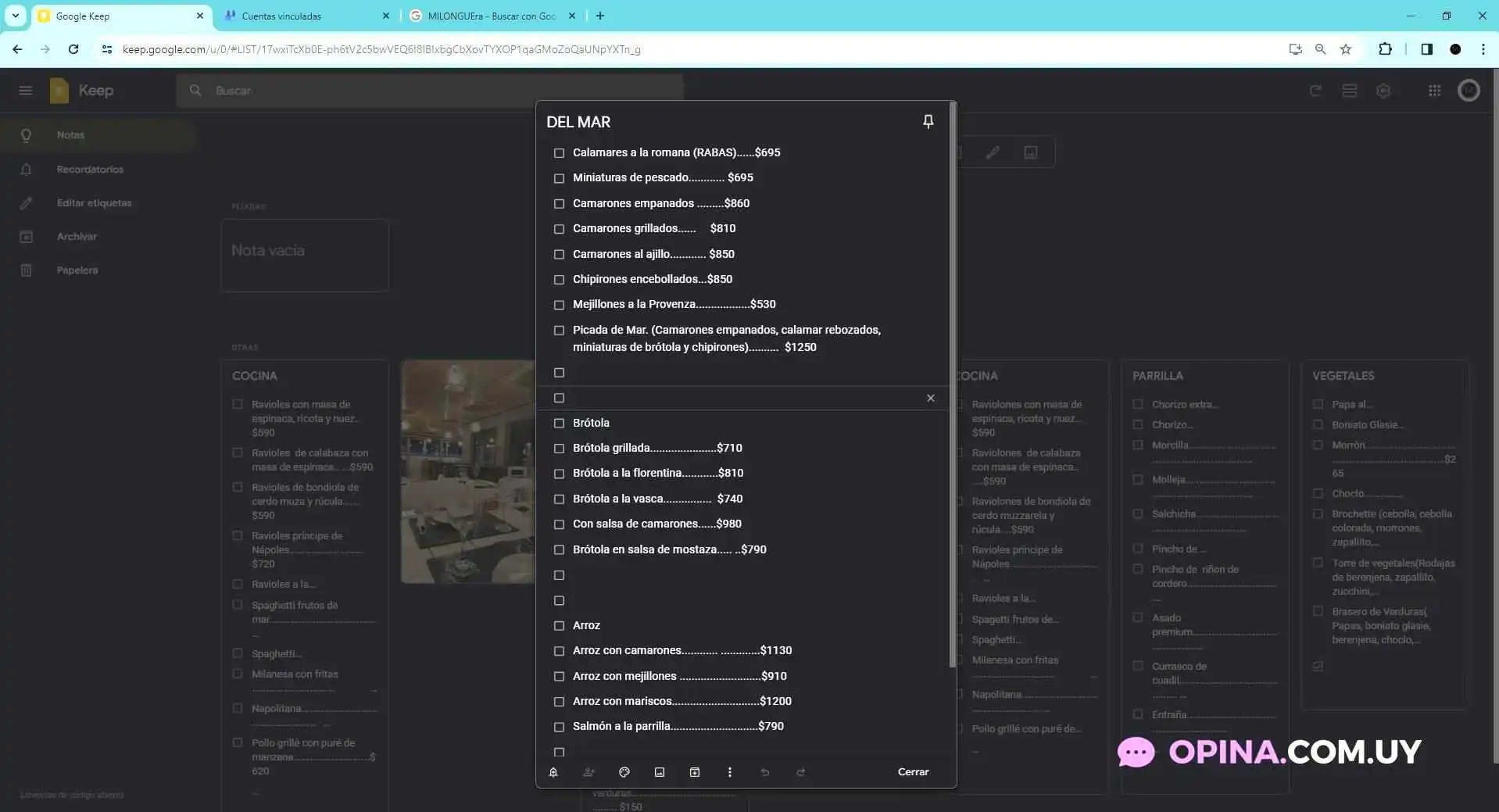
Task: Delete the empty list item with X
Action: [930, 398]
